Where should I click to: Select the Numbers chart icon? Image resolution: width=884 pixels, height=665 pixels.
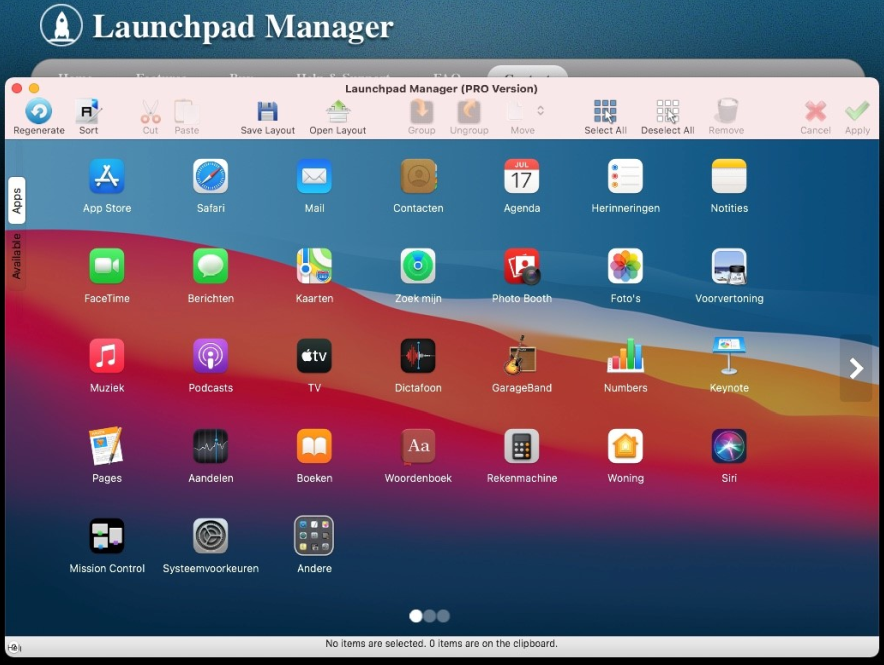(x=625, y=356)
